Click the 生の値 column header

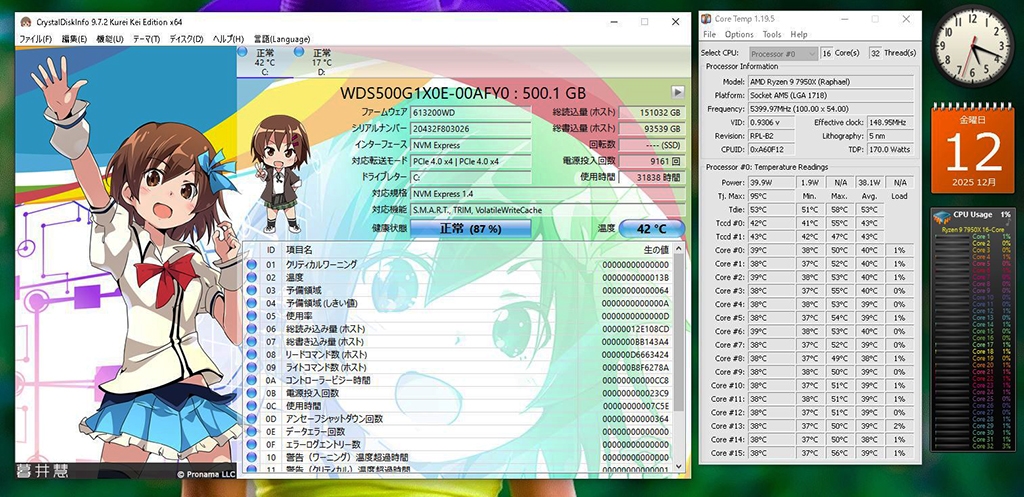tap(655, 249)
